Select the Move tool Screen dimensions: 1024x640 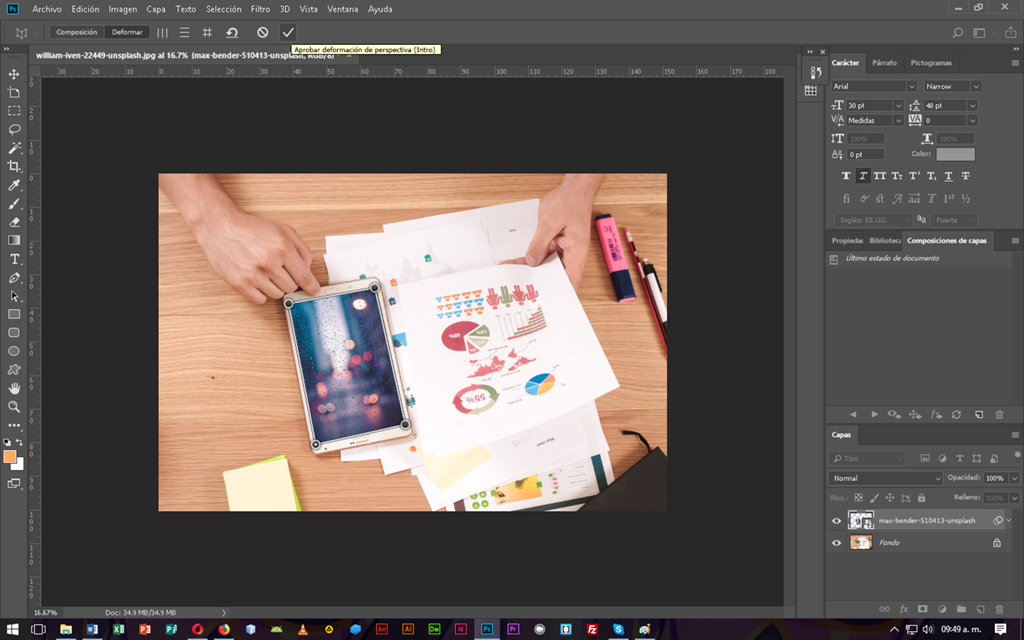[x=14, y=74]
